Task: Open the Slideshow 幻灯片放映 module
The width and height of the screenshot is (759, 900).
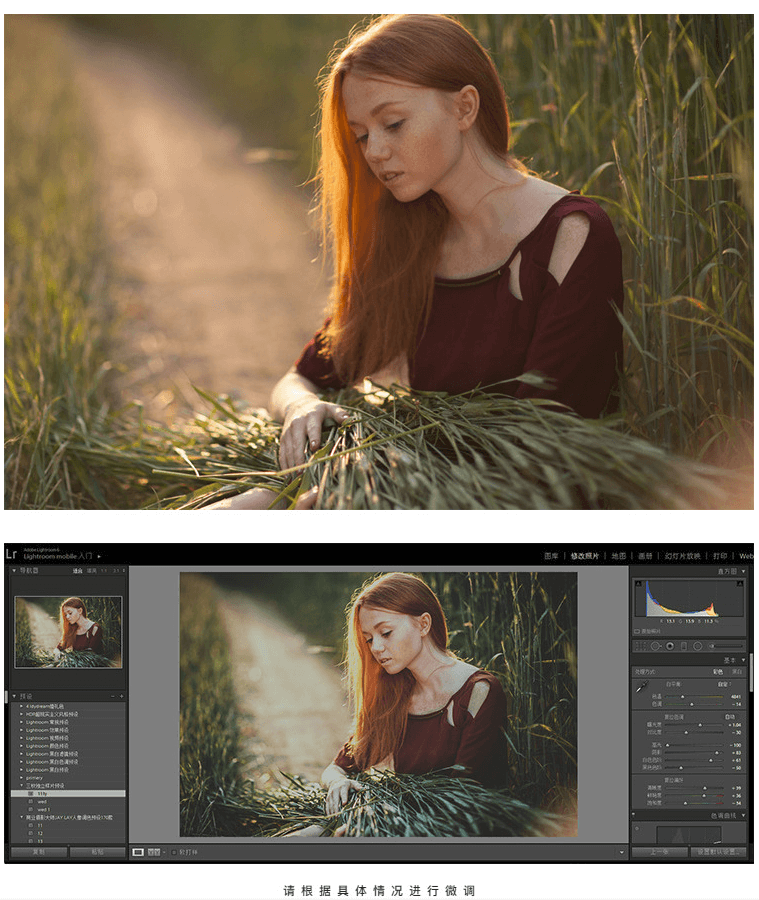Action: (683, 556)
